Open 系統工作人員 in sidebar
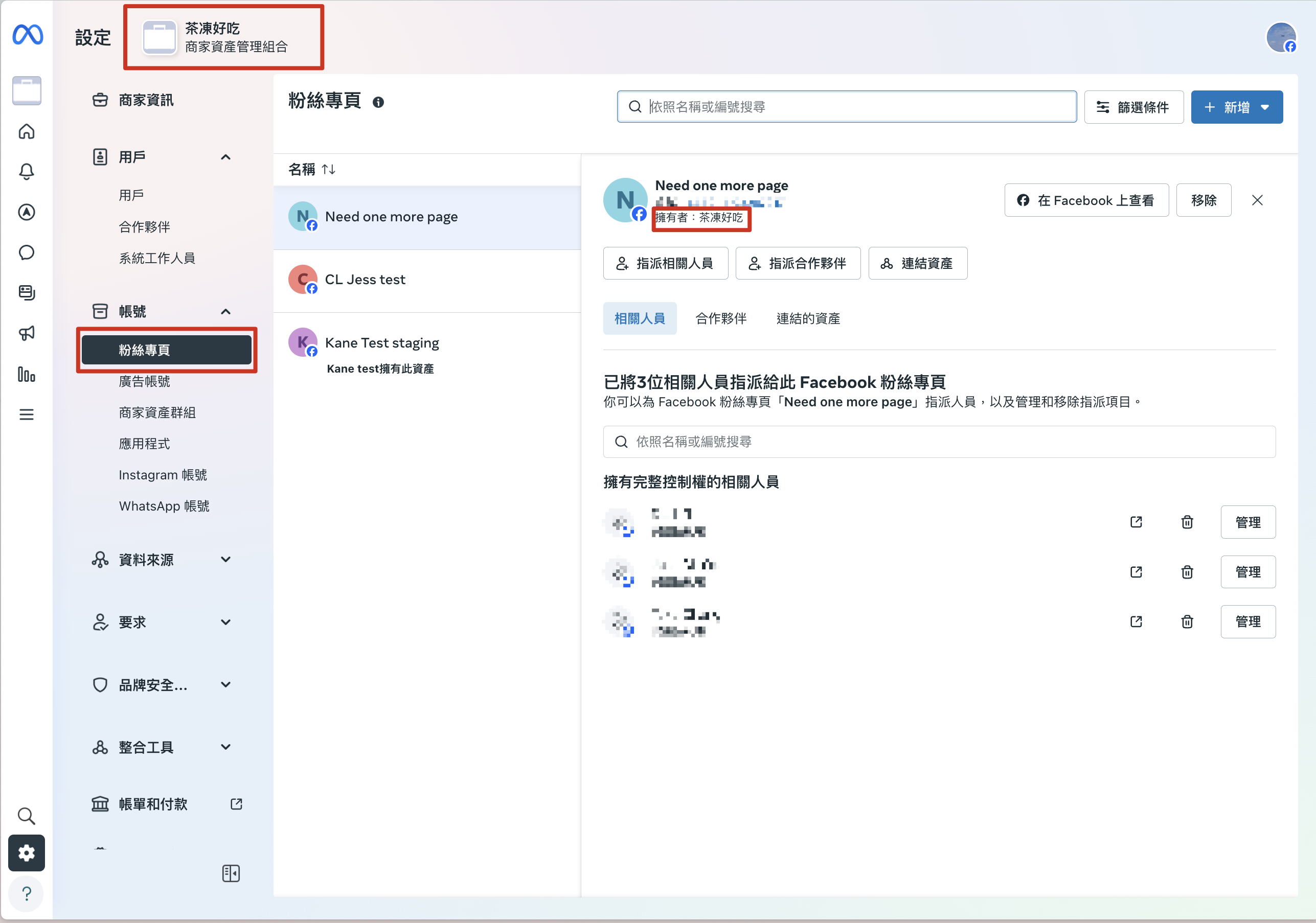The image size is (1316, 923). tap(157, 259)
